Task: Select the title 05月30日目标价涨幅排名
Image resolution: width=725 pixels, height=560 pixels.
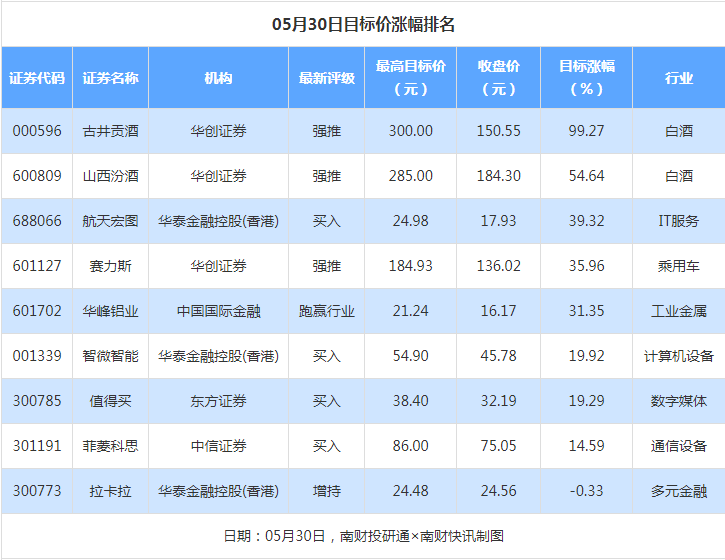Action: click(363, 24)
